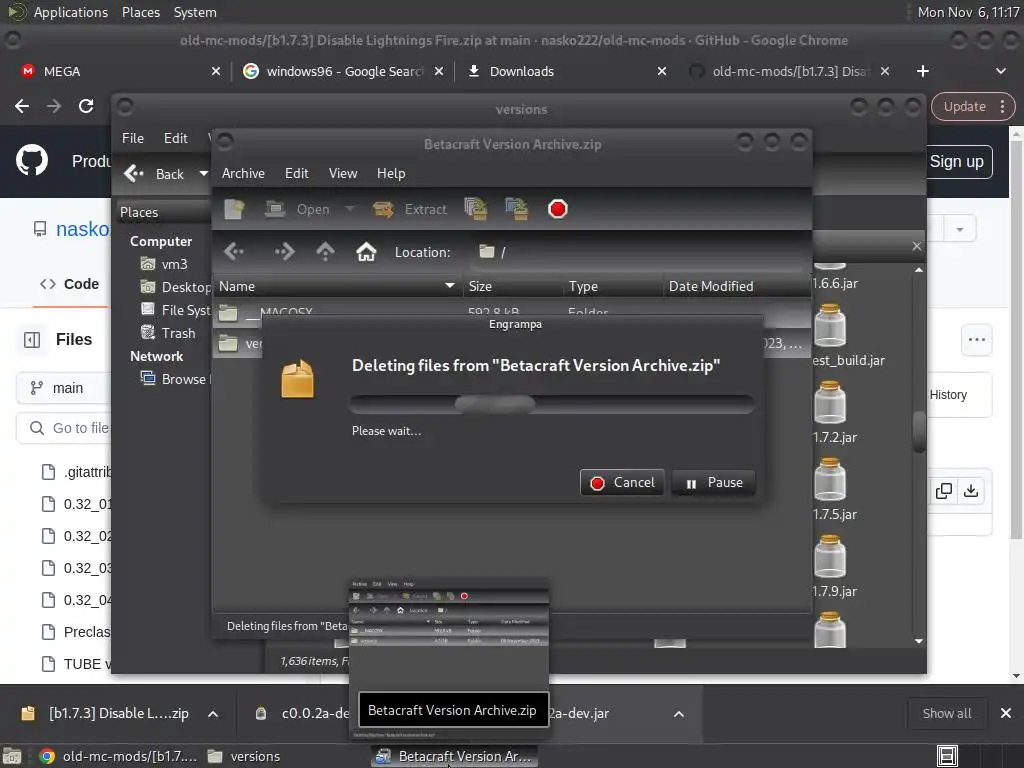
Task: Open a new Chrome tab
Action: [x=923, y=71]
